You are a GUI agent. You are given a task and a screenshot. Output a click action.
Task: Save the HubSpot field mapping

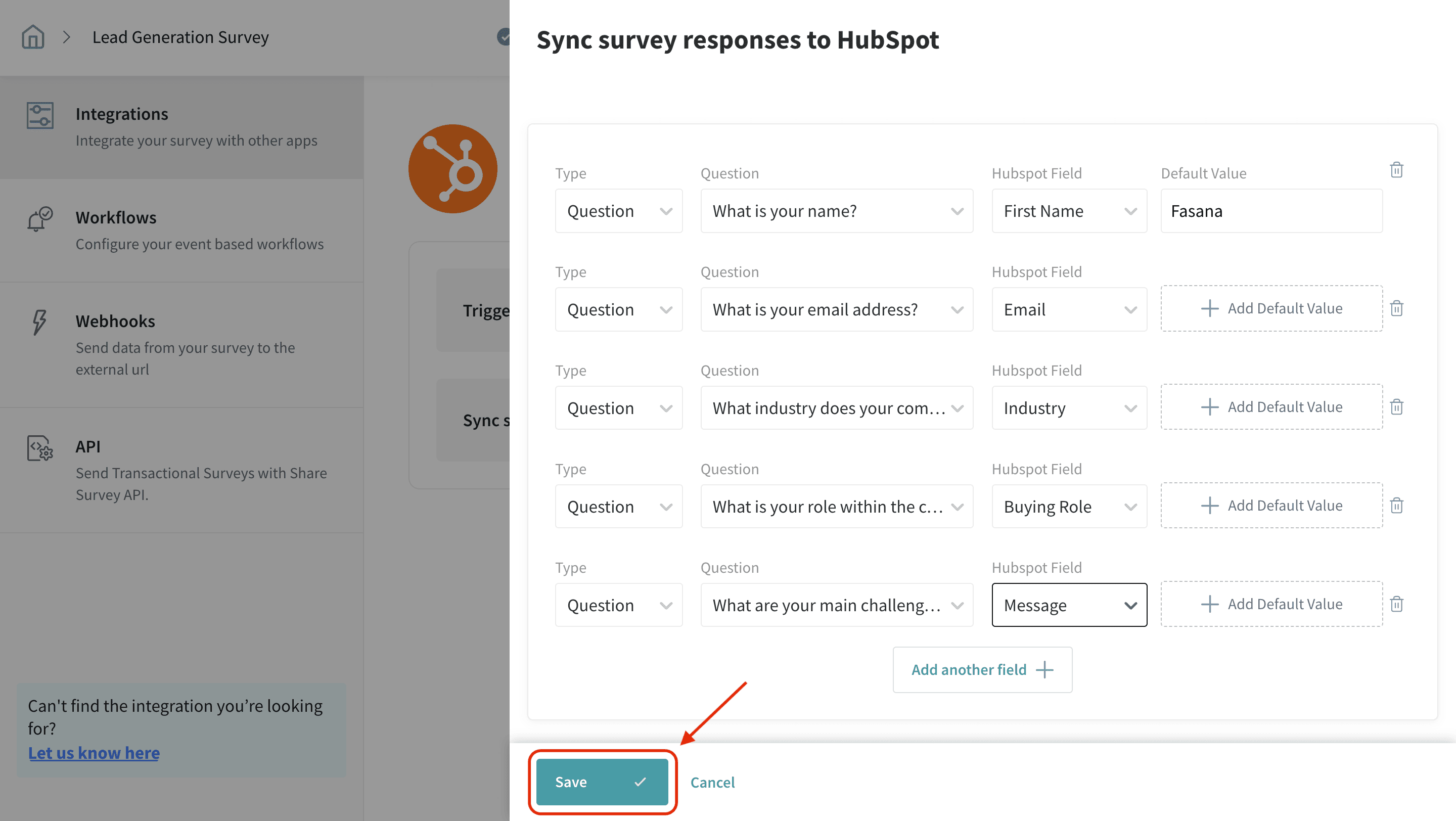[602, 782]
